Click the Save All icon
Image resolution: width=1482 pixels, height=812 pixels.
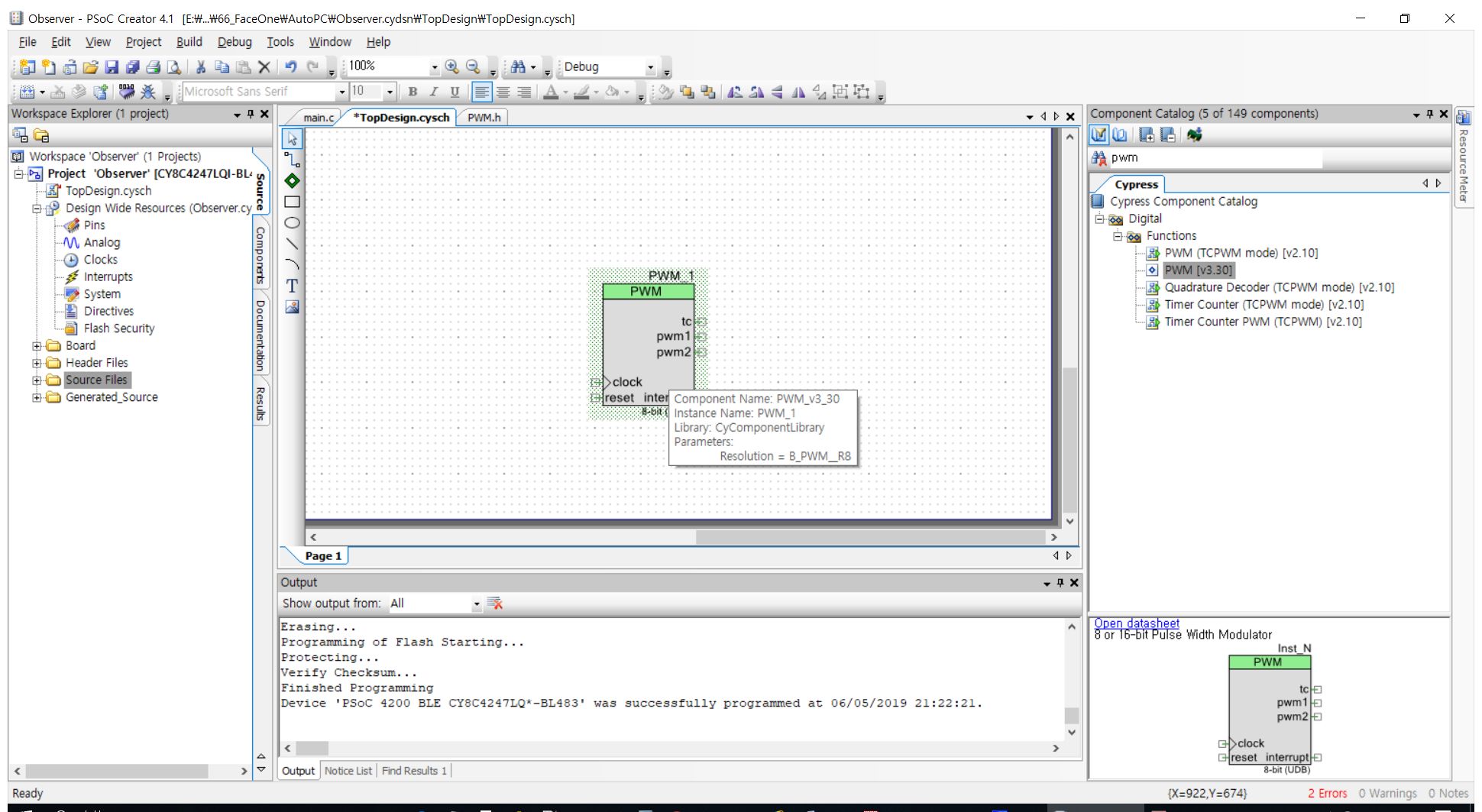(x=132, y=67)
